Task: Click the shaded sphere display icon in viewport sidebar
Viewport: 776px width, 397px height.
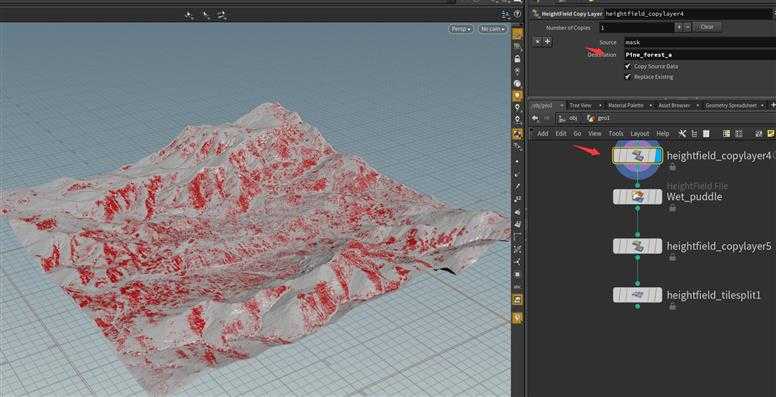Action: click(x=518, y=83)
